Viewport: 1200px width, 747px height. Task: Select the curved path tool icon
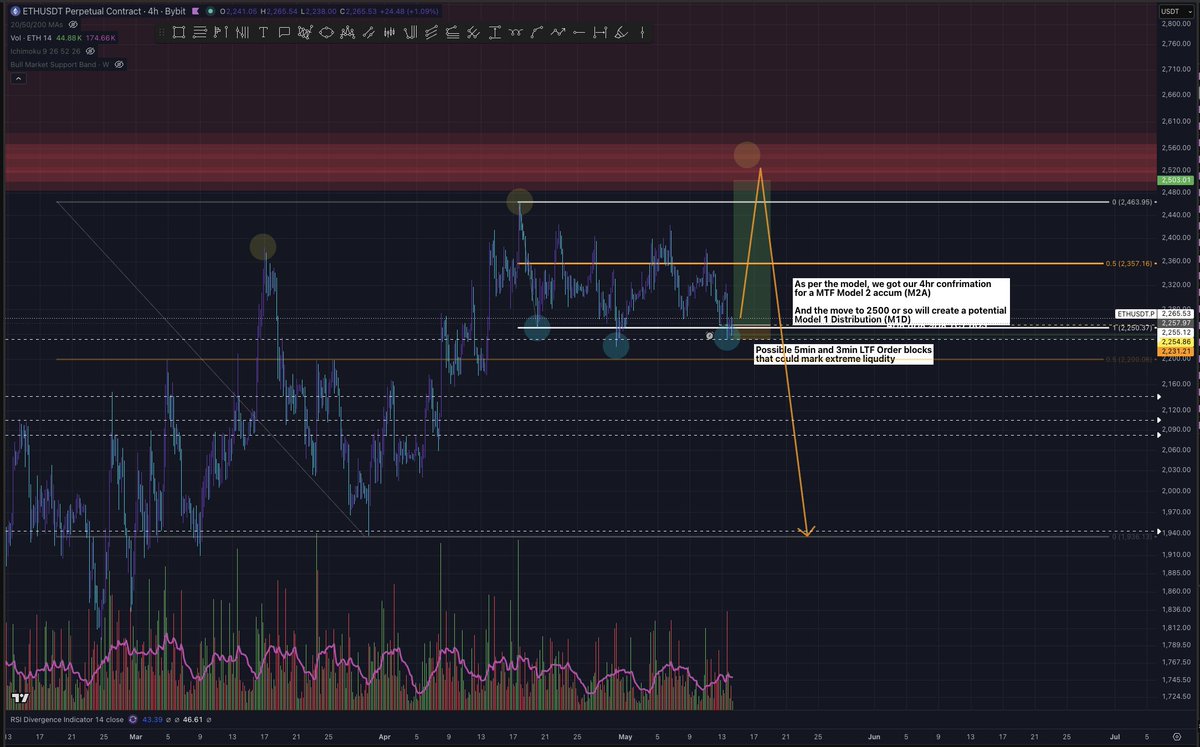coord(536,32)
